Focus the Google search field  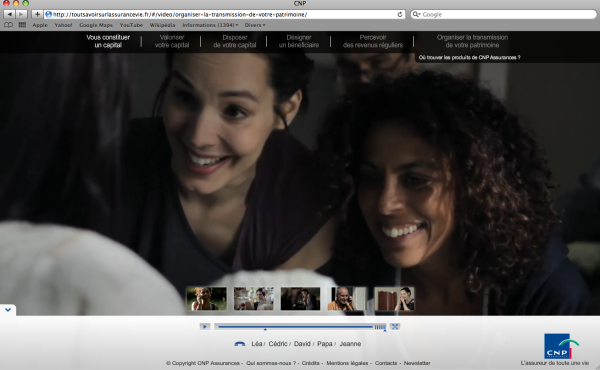pyautogui.click(x=504, y=14)
